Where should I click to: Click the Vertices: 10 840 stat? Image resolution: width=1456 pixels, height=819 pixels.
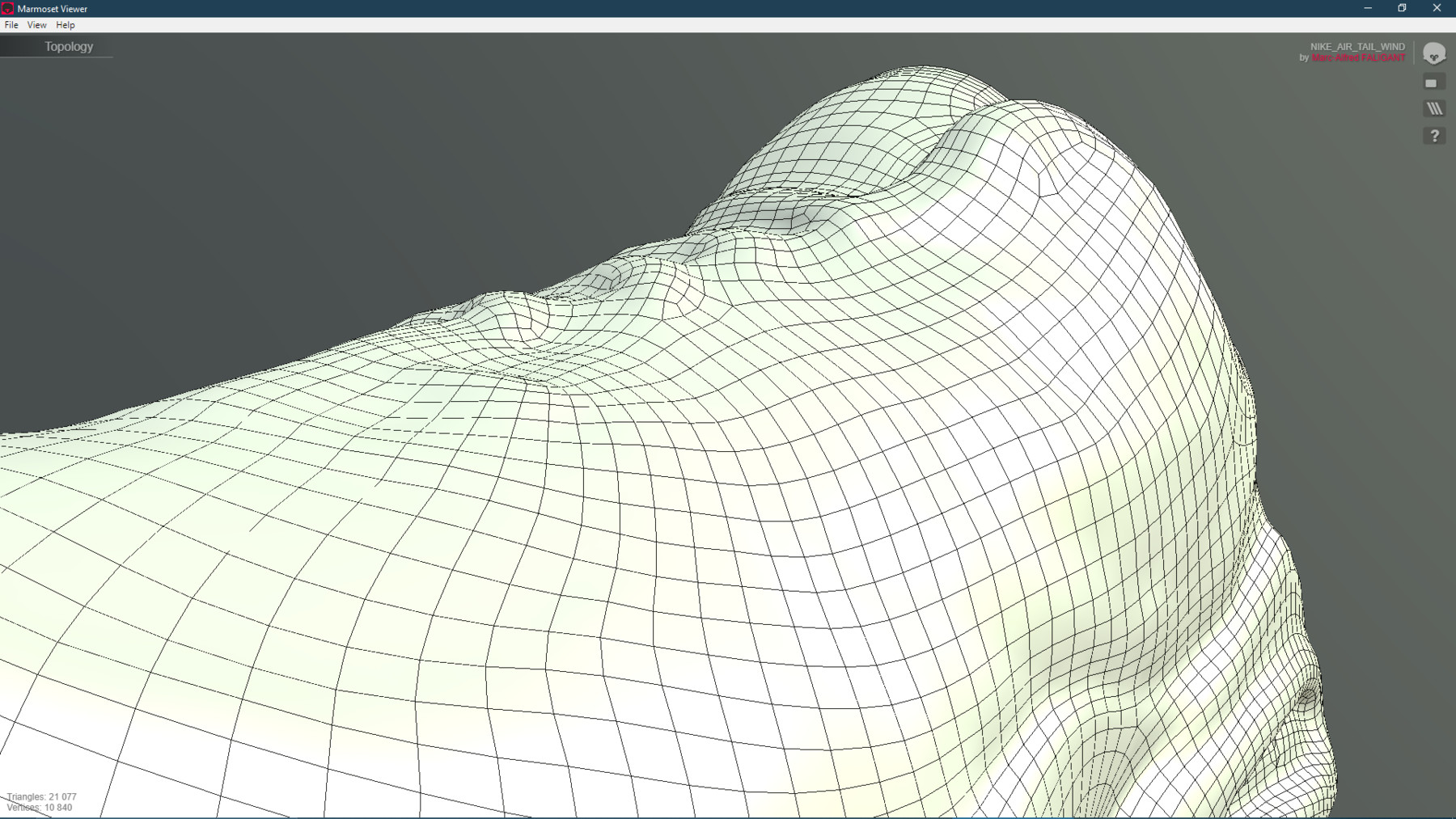(x=39, y=807)
